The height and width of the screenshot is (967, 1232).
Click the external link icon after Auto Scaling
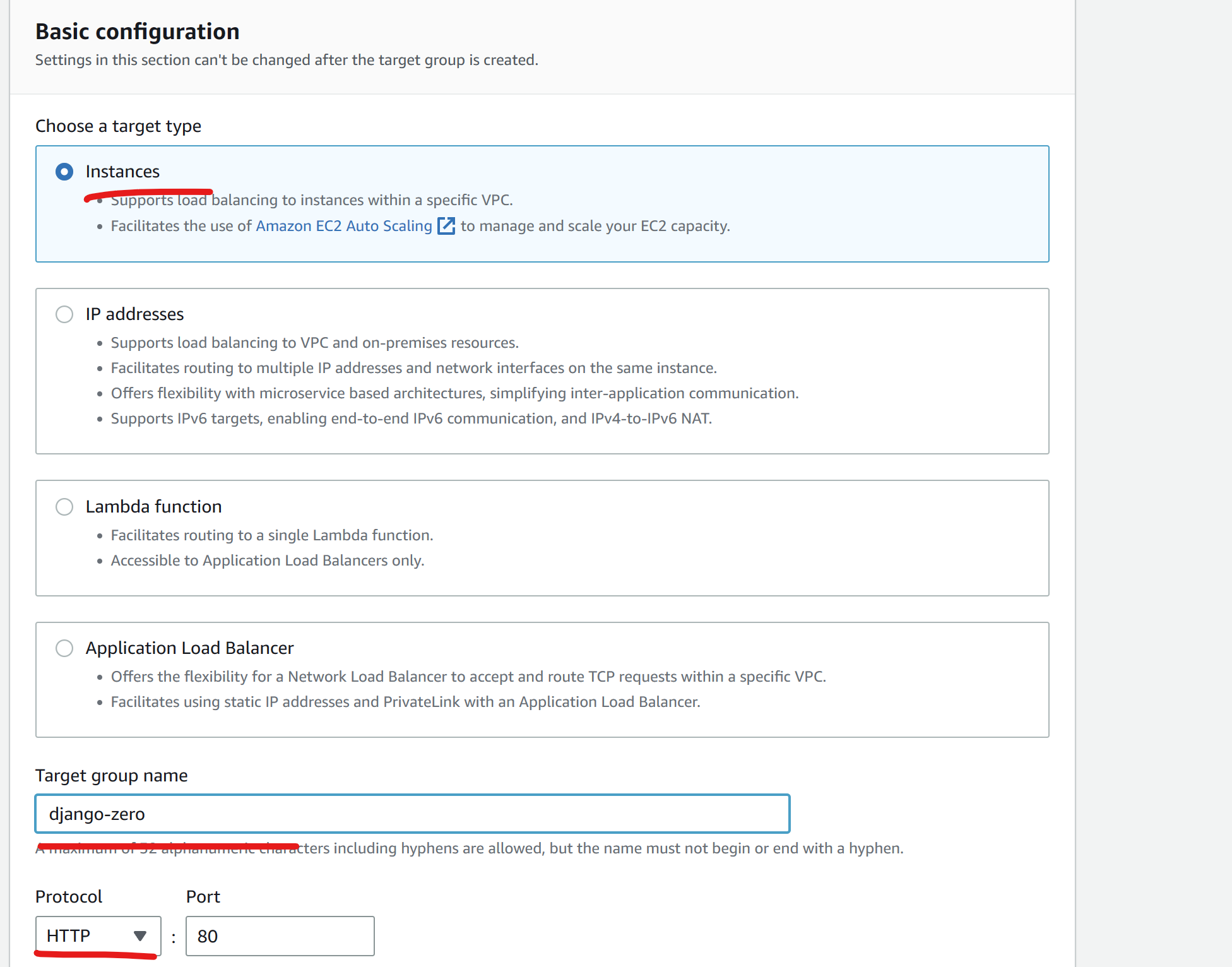pyautogui.click(x=446, y=226)
